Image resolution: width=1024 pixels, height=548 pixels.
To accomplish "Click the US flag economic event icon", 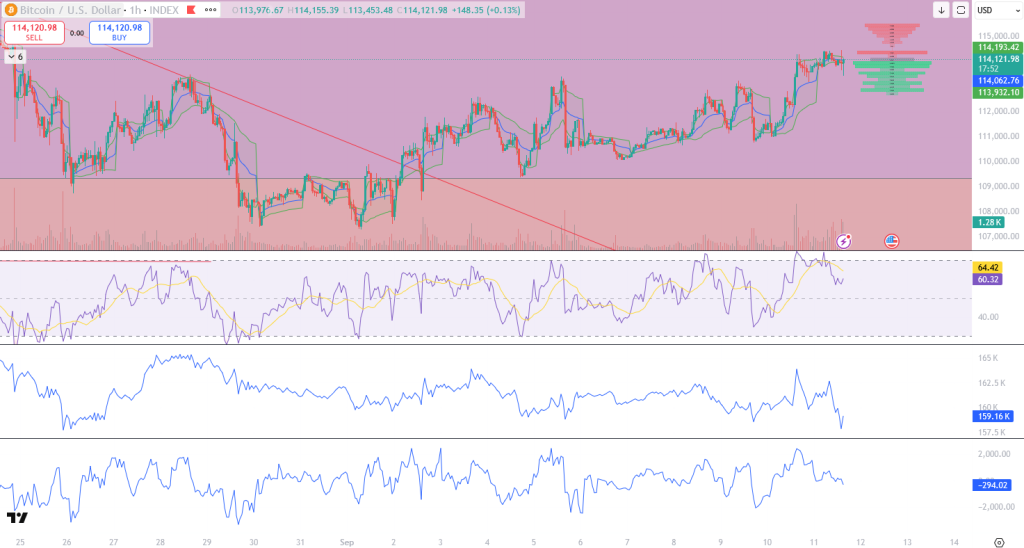I will click(891, 242).
